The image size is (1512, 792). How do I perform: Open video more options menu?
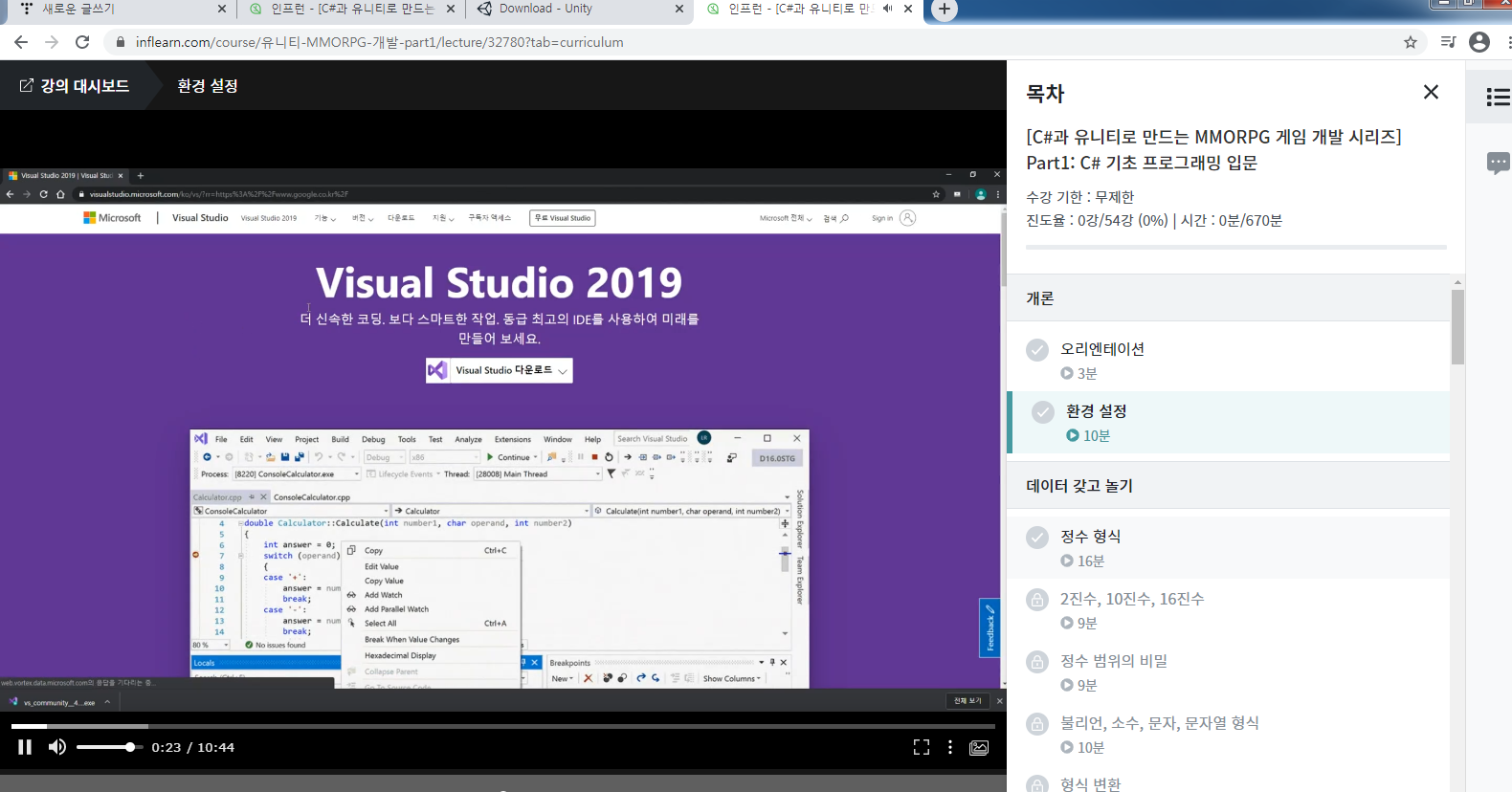(950, 747)
